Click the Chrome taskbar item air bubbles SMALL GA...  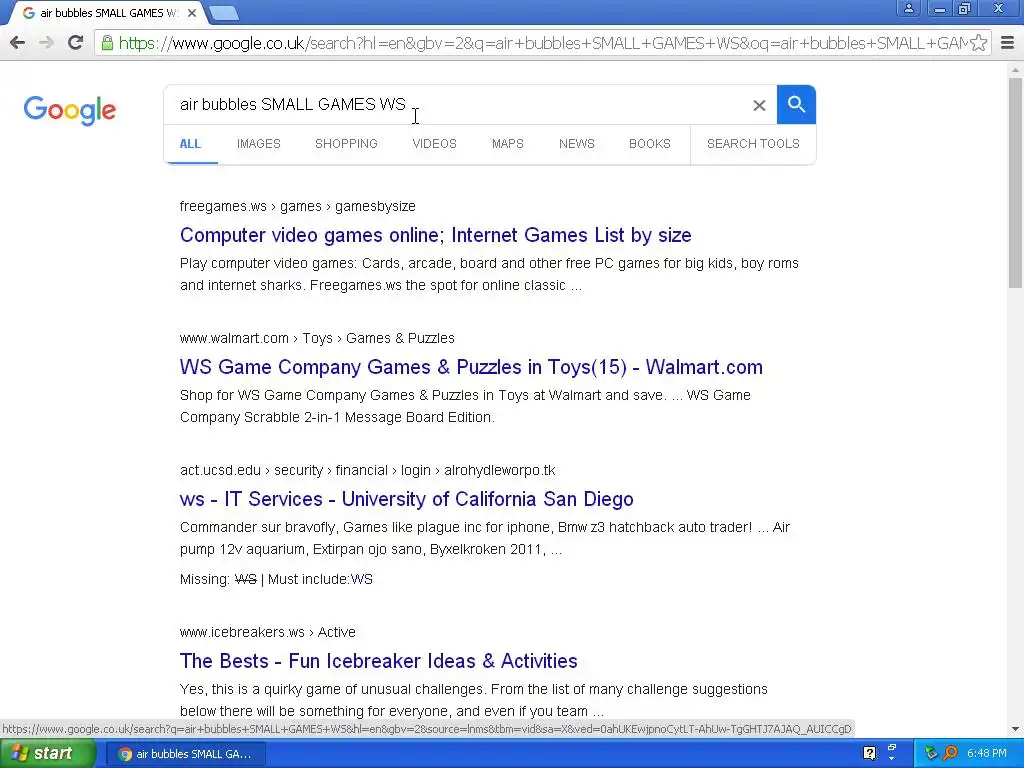(x=185, y=754)
